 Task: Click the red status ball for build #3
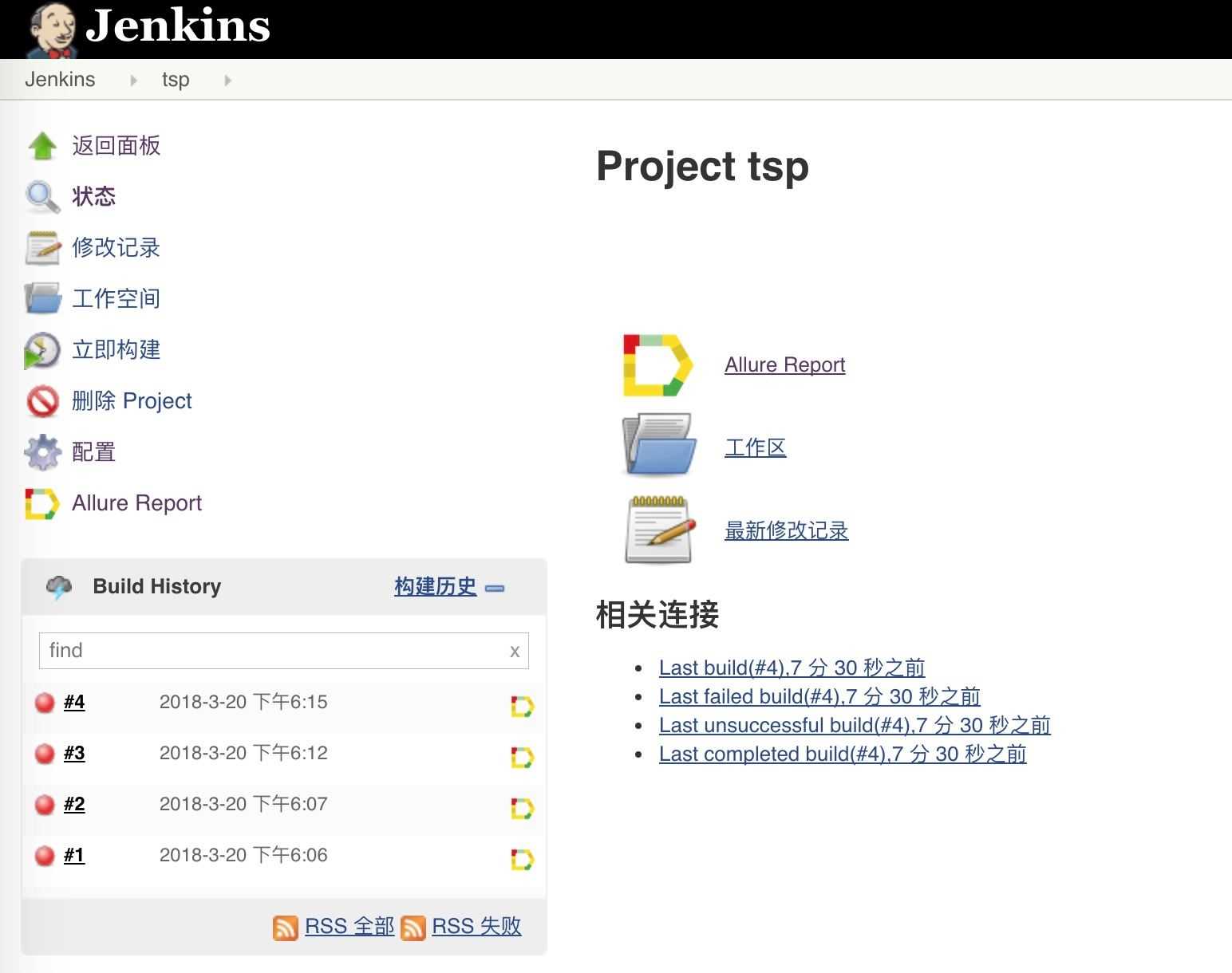[45, 754]
